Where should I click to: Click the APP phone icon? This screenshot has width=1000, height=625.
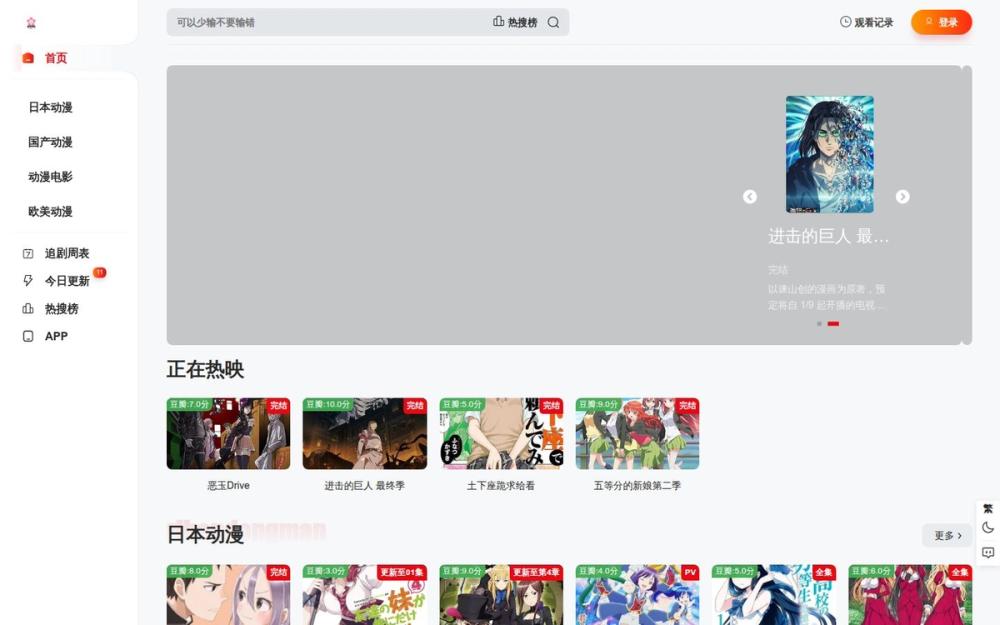pyautogui.click(x=28, y=336)
